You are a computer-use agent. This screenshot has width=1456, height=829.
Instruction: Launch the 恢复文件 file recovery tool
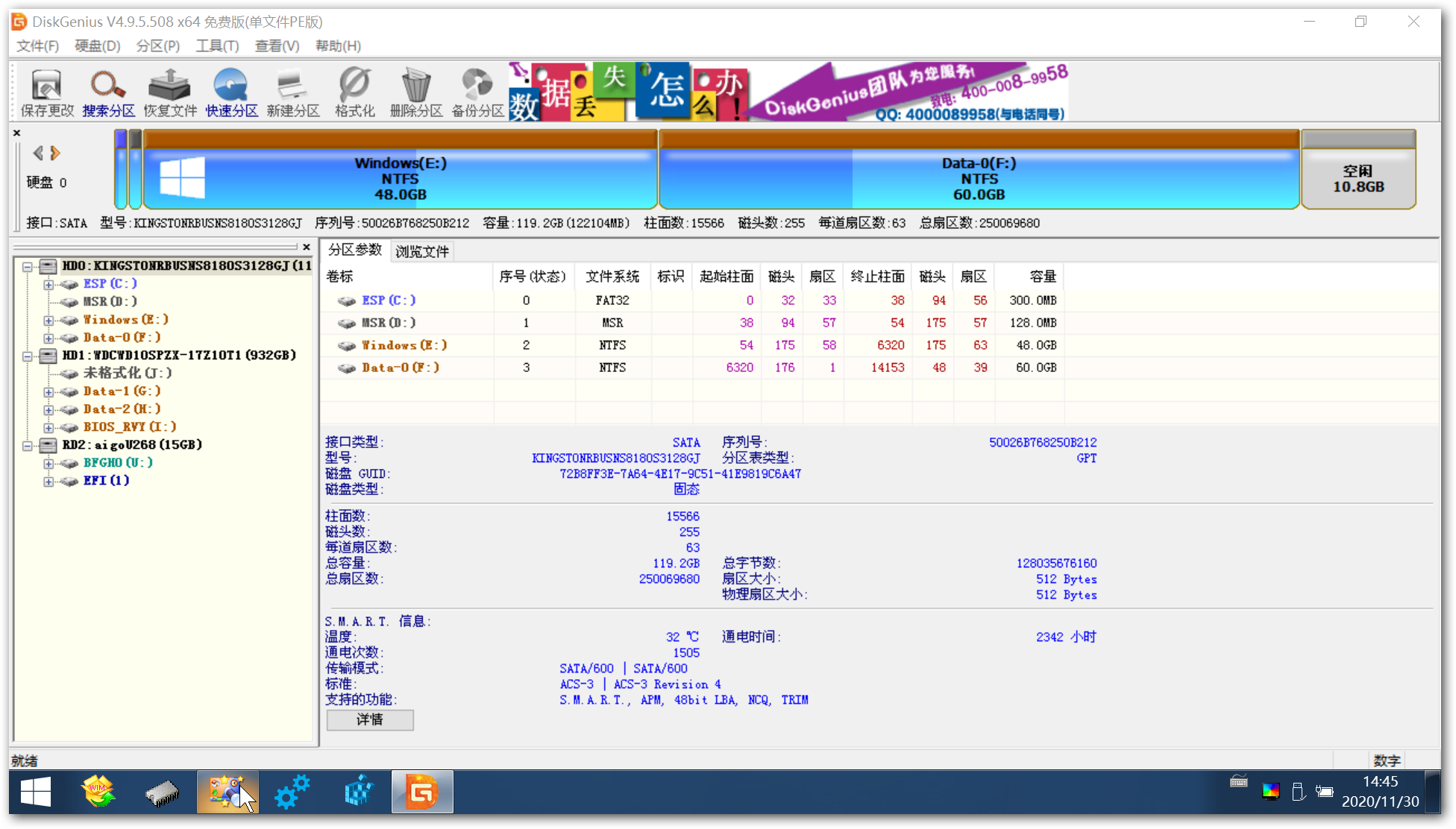coord(170,92)
